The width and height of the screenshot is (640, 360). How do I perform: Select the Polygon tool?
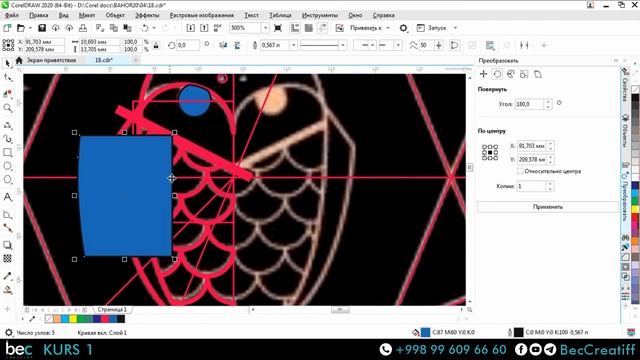pyautogui.click(x=7, y=180)
